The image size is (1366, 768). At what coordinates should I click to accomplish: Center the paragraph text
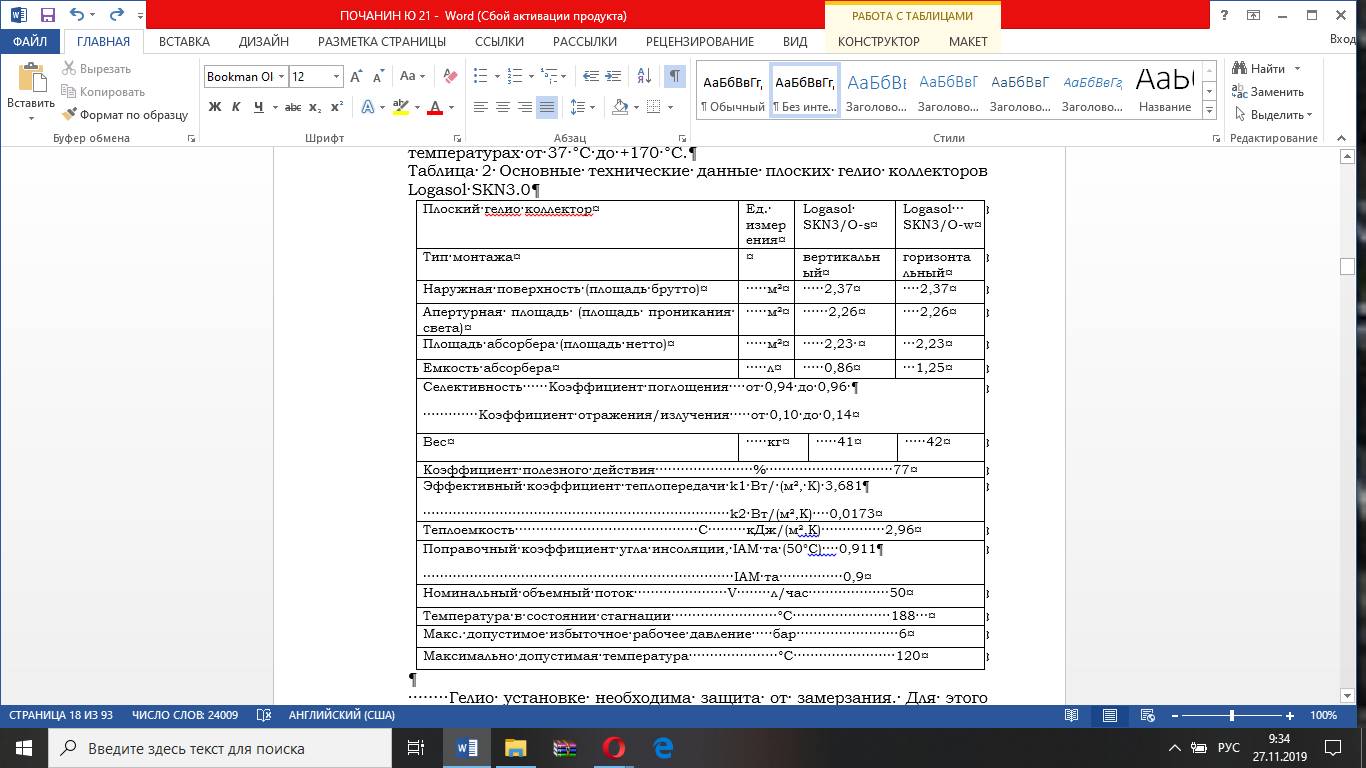[503, 107]
